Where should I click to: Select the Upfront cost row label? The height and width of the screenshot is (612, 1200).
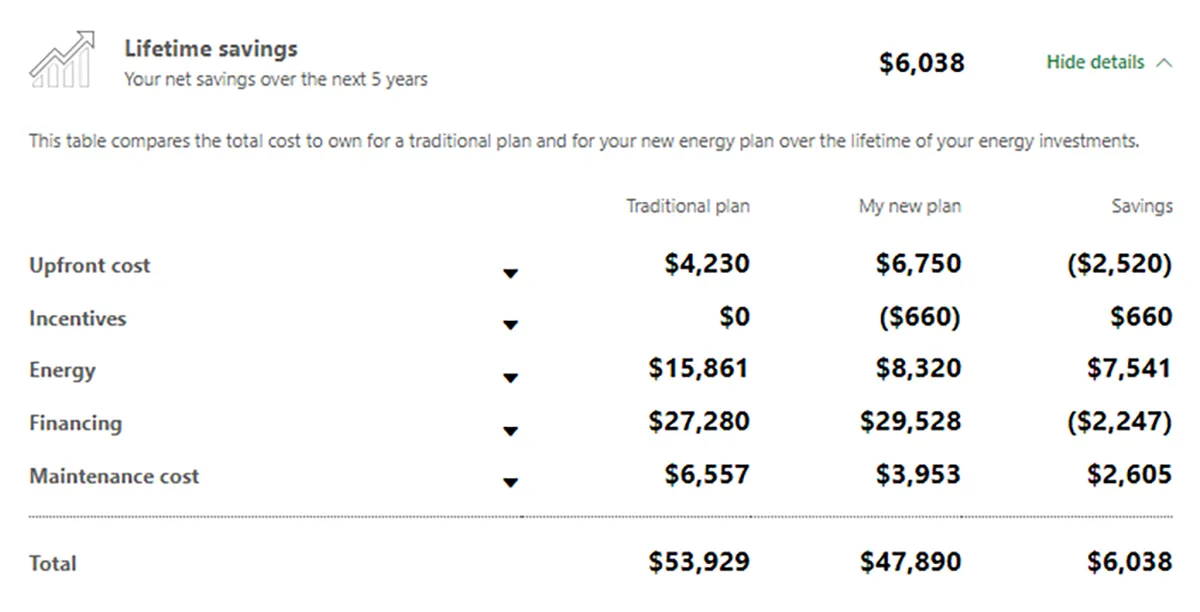(90, 266)
